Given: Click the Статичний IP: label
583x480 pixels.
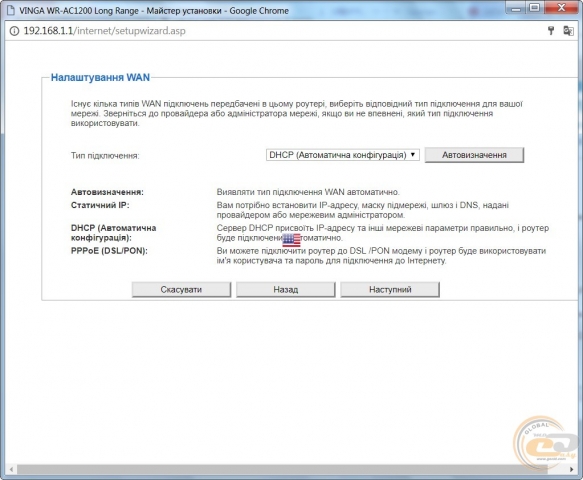Looking at the screenshot, I should [100, 205].
